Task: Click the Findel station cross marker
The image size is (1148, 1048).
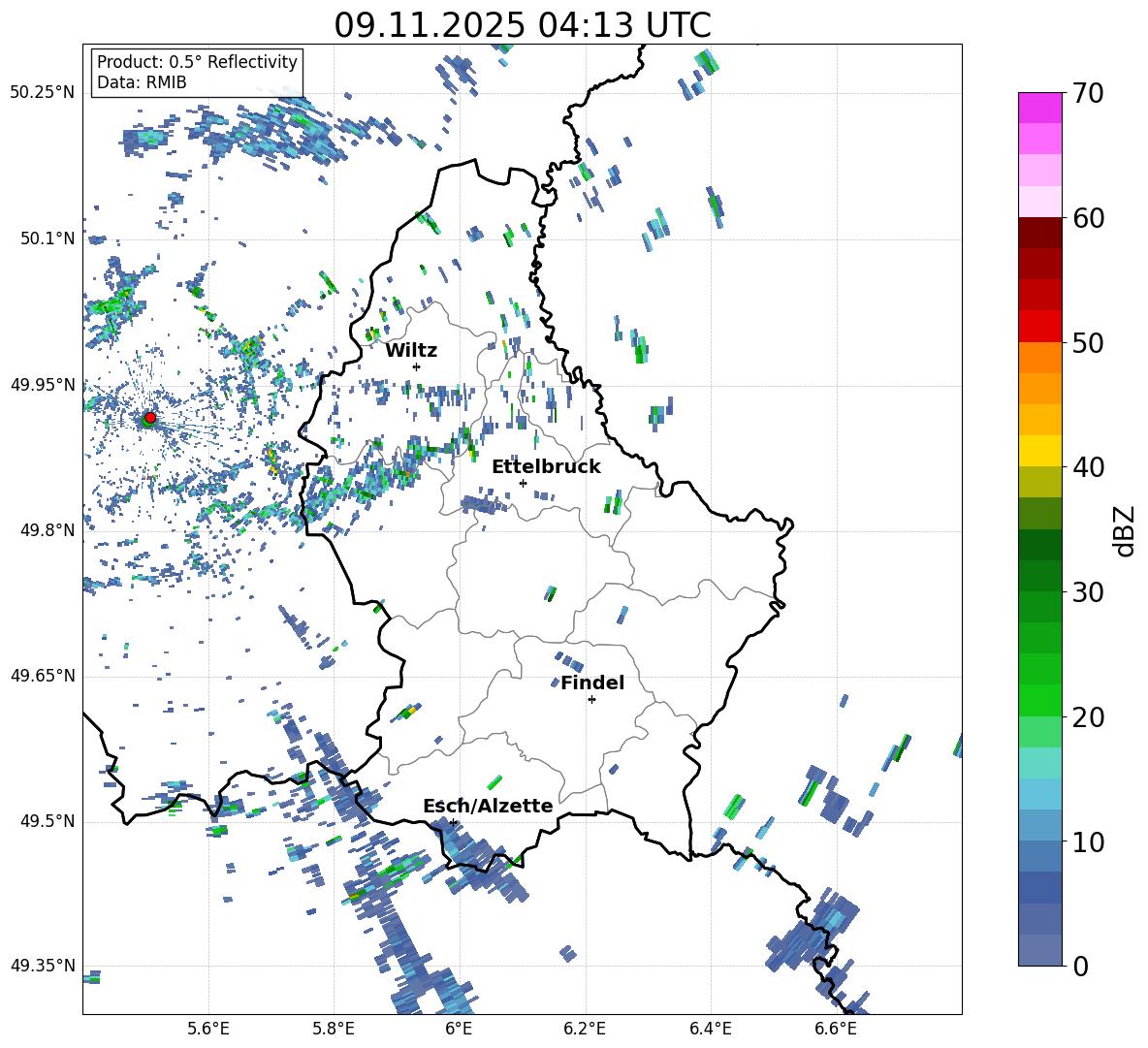Action: pos(591,700)
